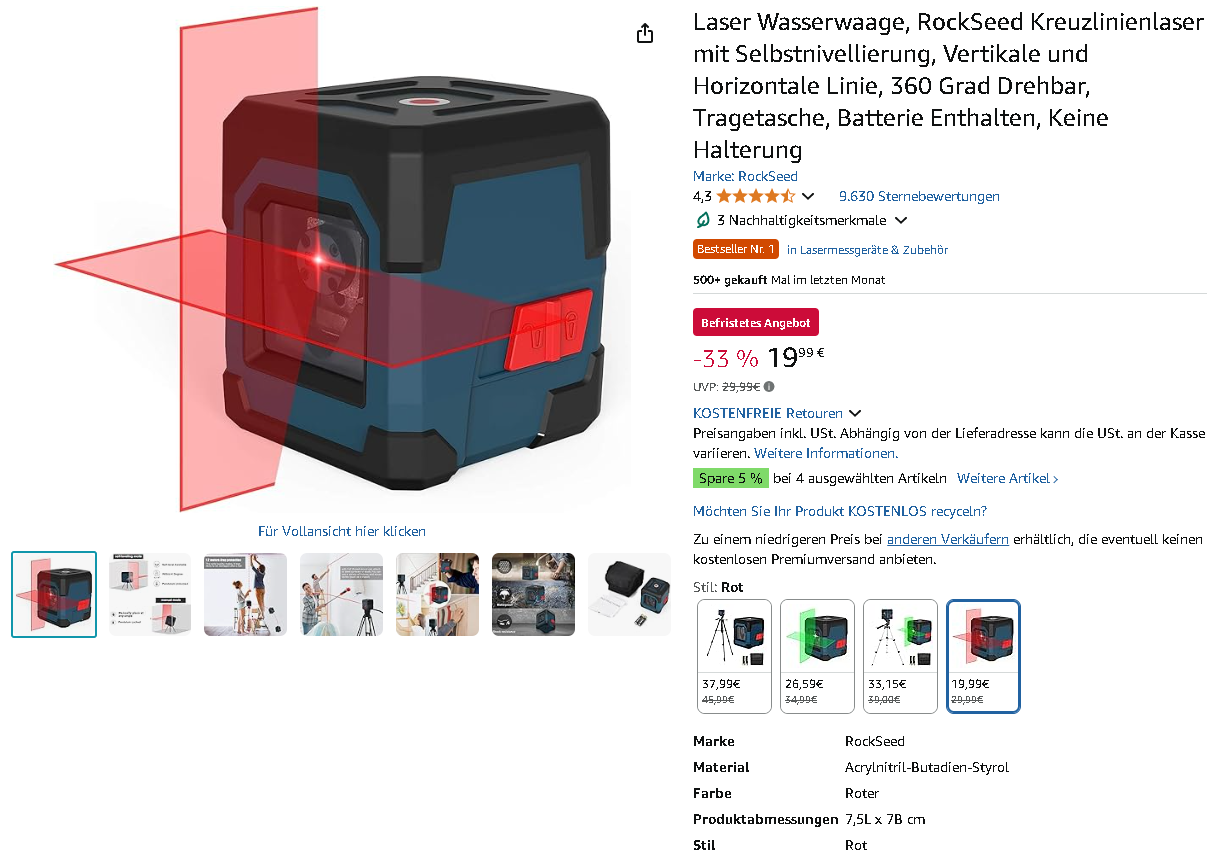View the thumbnail with laser on tripod

click(x=341, y=594)
